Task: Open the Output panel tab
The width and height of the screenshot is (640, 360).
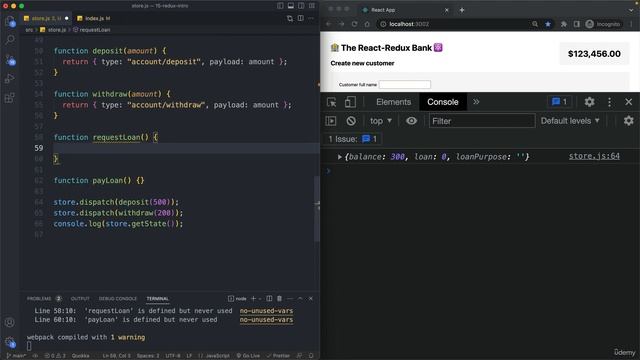Action: pos(80,299)
